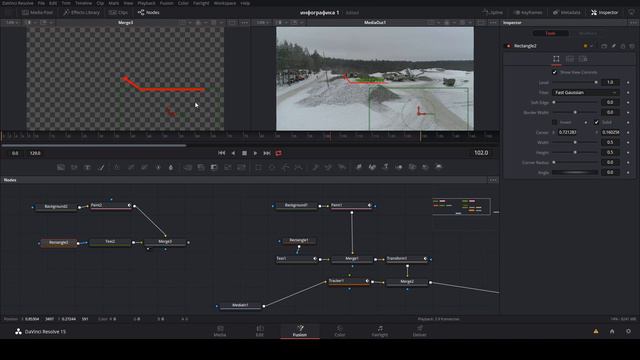Add a Fast Noise node from the toolbar

click(74, 167)
